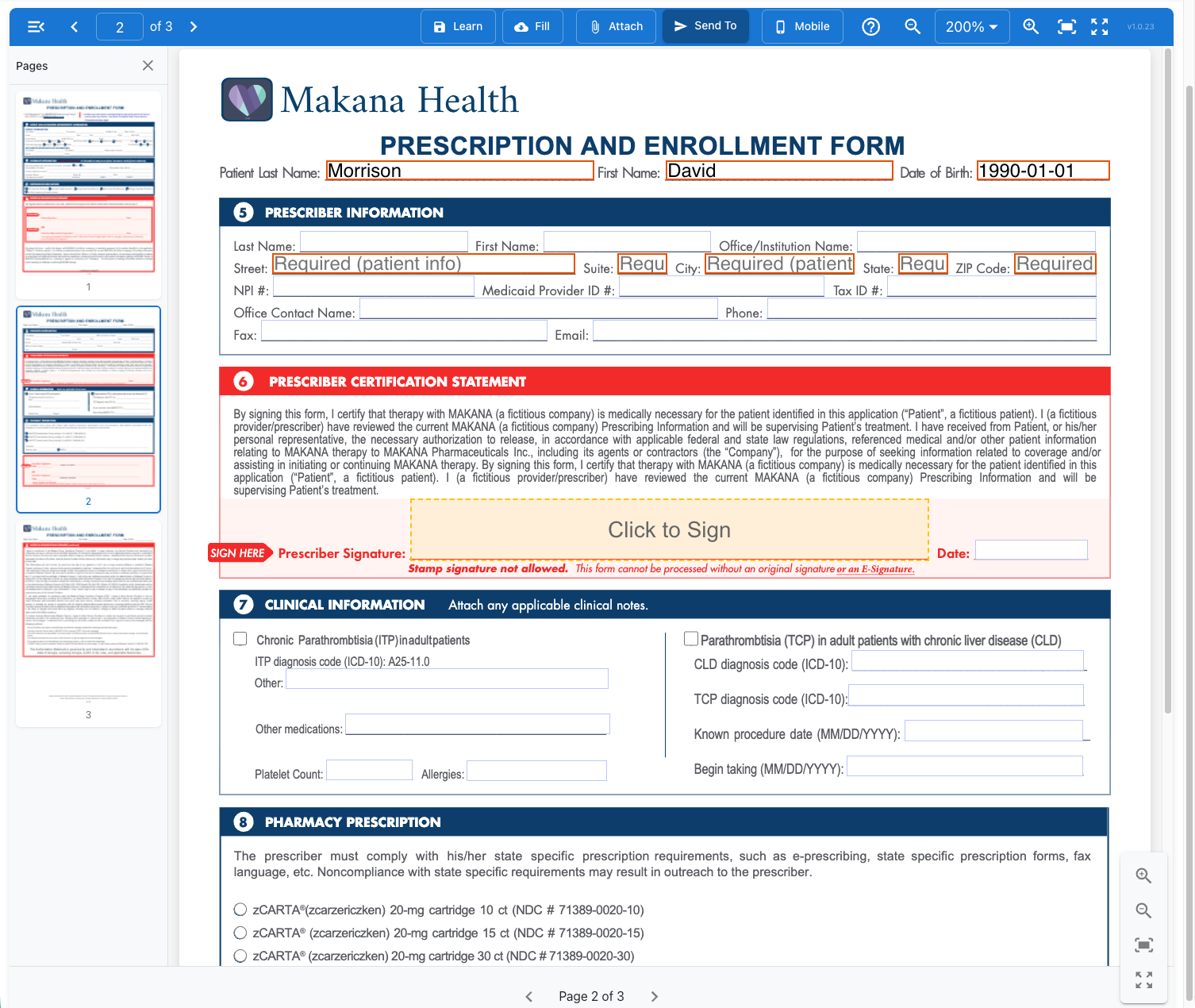
Task: Click the Allergies field
Action: [537, 771]
